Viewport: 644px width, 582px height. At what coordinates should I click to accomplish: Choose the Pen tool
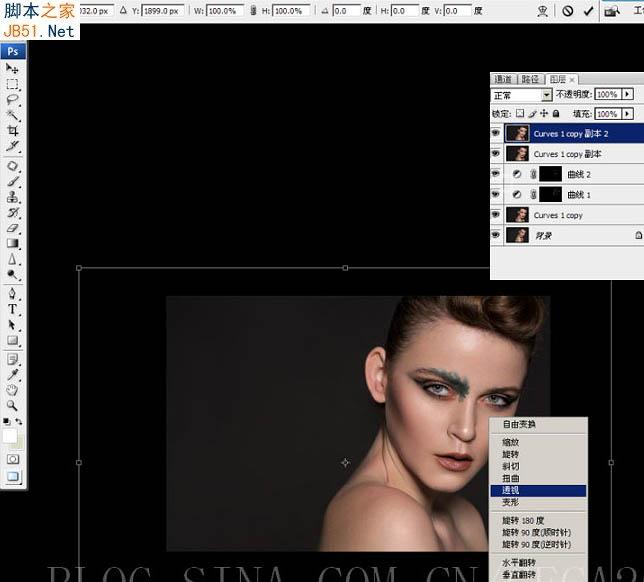click(13, 294)
